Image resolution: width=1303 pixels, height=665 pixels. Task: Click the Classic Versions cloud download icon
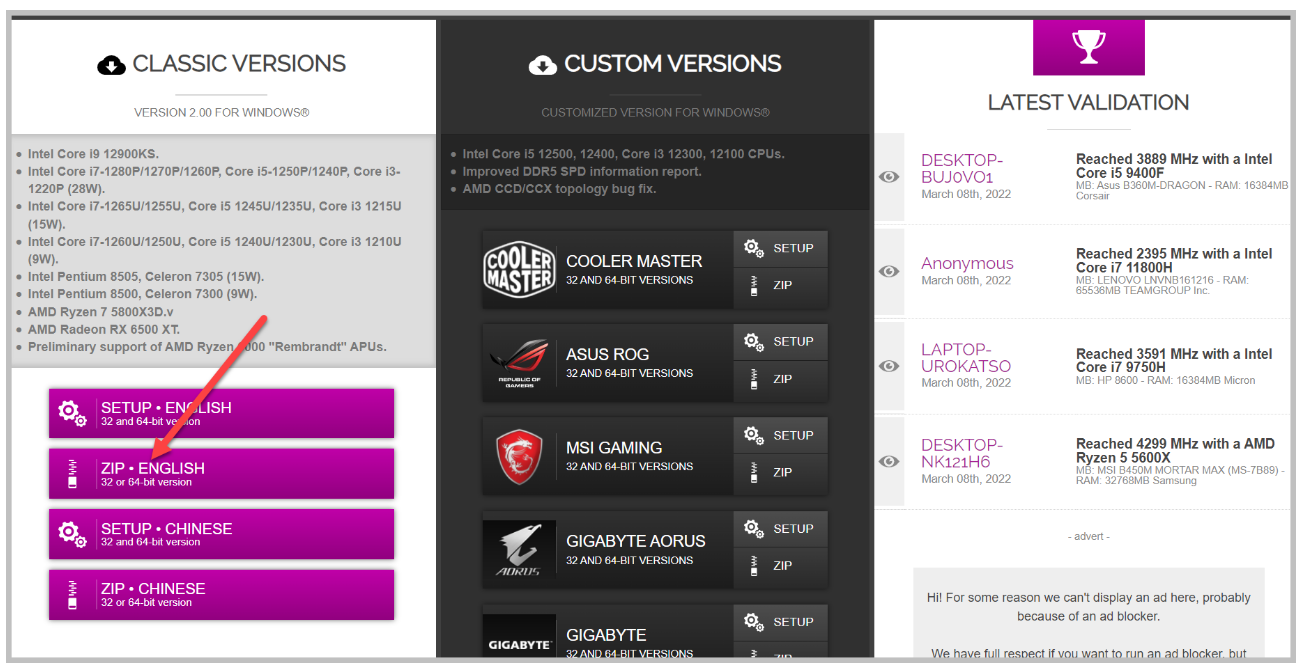(x=112, y=65)
